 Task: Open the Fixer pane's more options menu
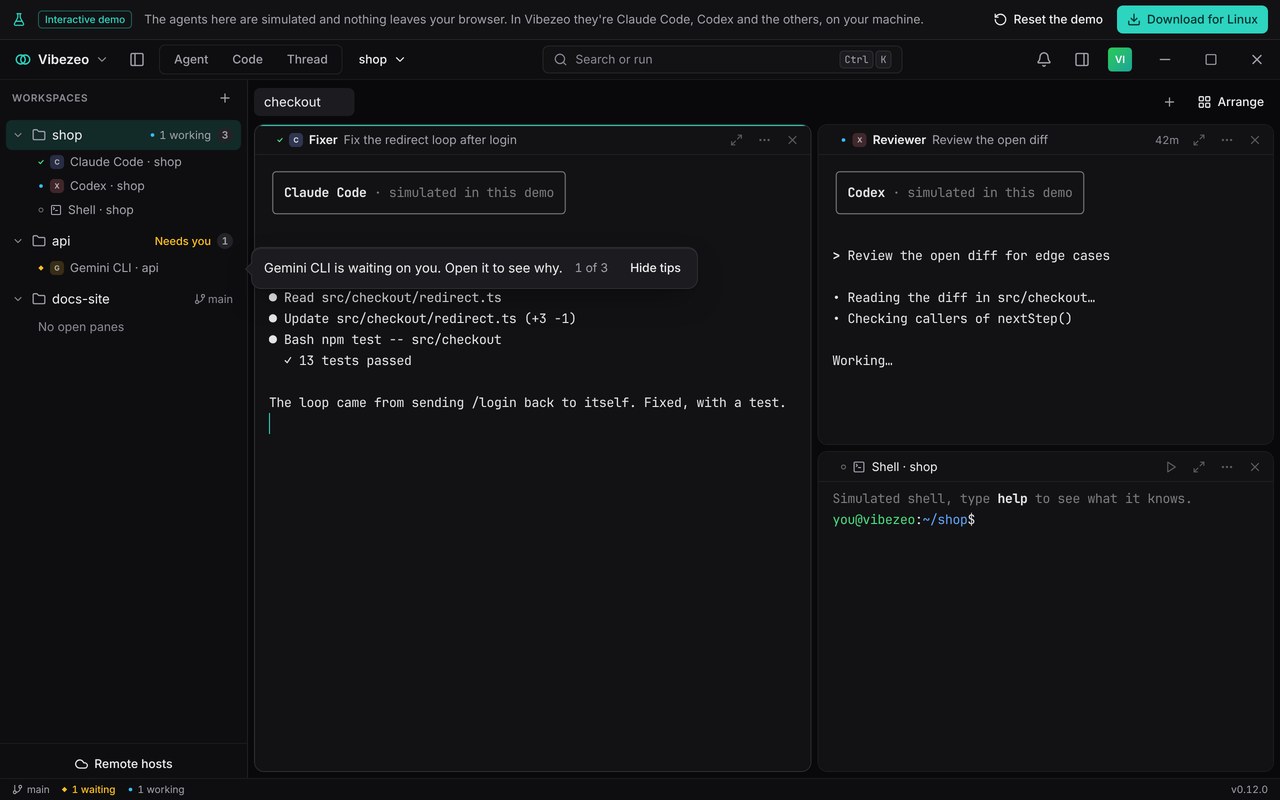(764, 140)
